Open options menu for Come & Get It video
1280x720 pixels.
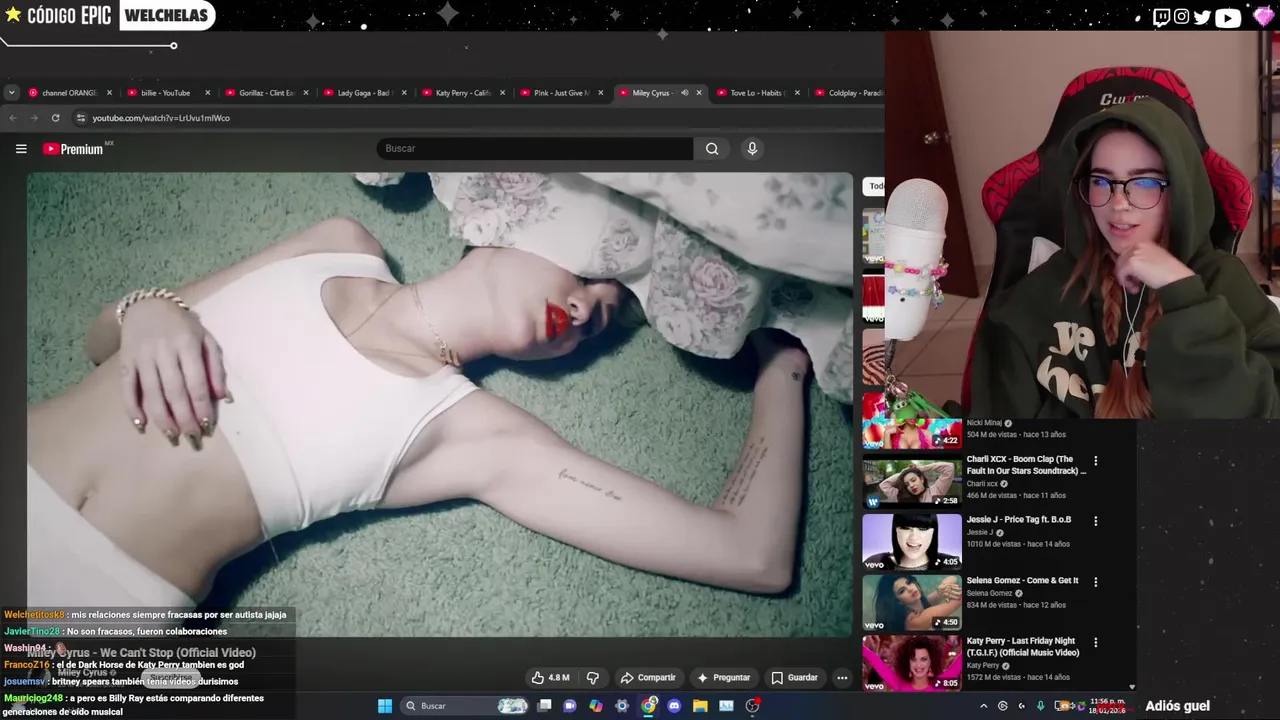[x=1096, y=582]
